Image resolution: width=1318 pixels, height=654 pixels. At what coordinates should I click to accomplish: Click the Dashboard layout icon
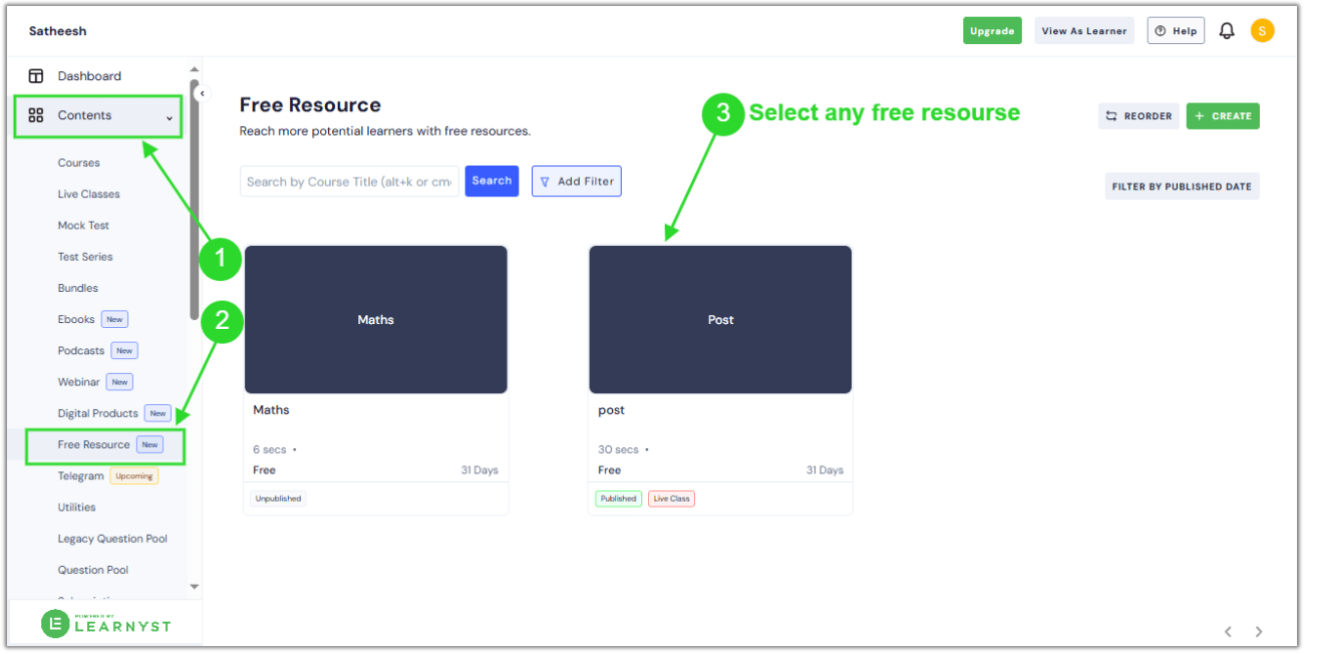point(36,76)
